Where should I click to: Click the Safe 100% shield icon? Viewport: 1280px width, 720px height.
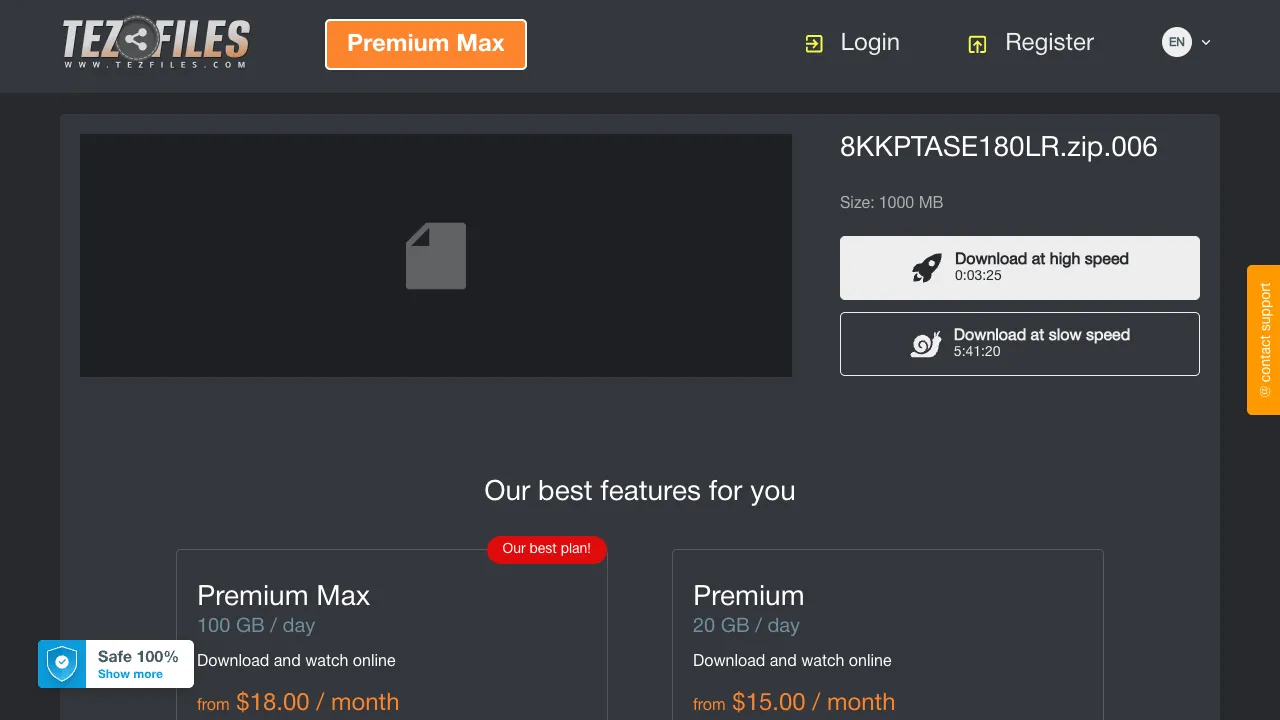point(62,664)
